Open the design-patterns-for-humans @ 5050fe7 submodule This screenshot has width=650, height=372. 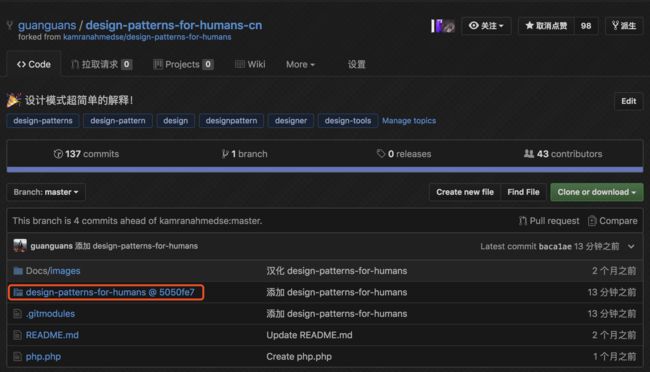point(110,292)
